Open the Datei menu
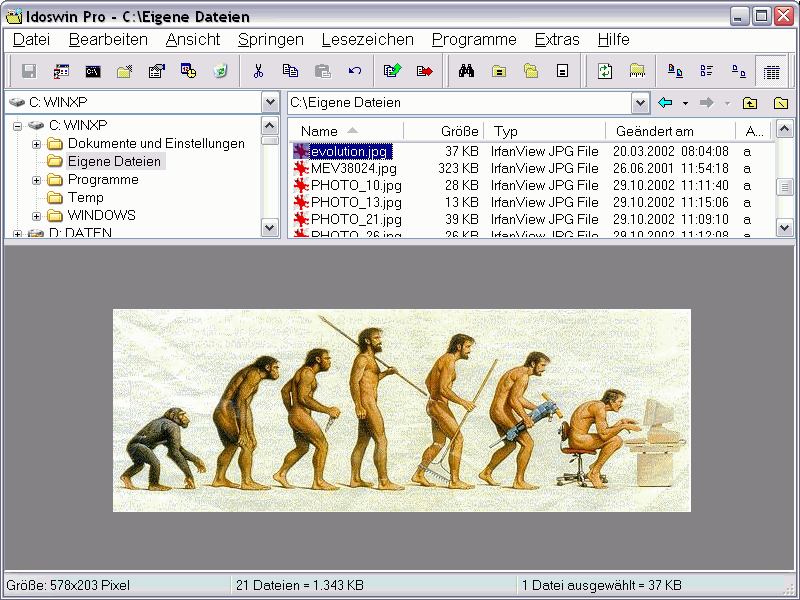800x600 pixels. (x=31, y=39)
